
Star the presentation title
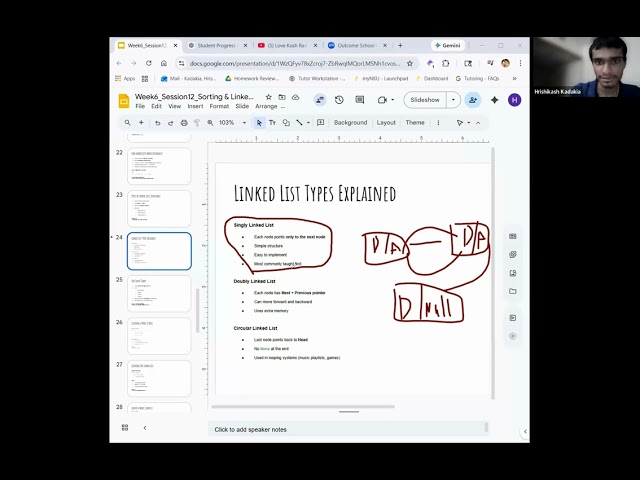269,97
